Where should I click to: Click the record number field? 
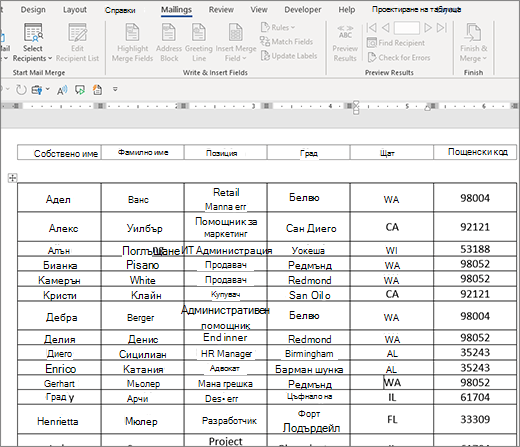pos(407,28)
